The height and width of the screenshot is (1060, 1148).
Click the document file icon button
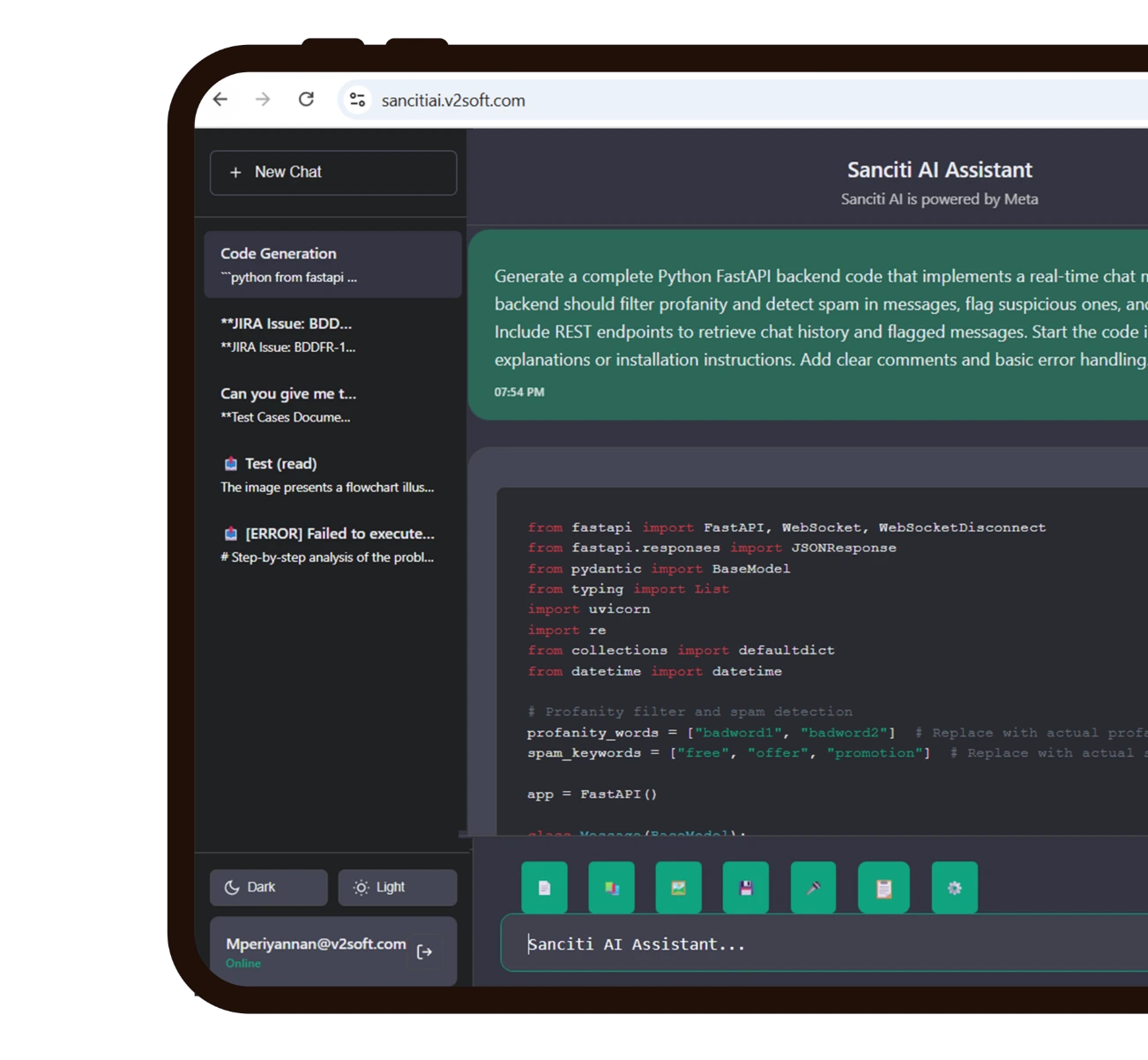pos(544,887)
